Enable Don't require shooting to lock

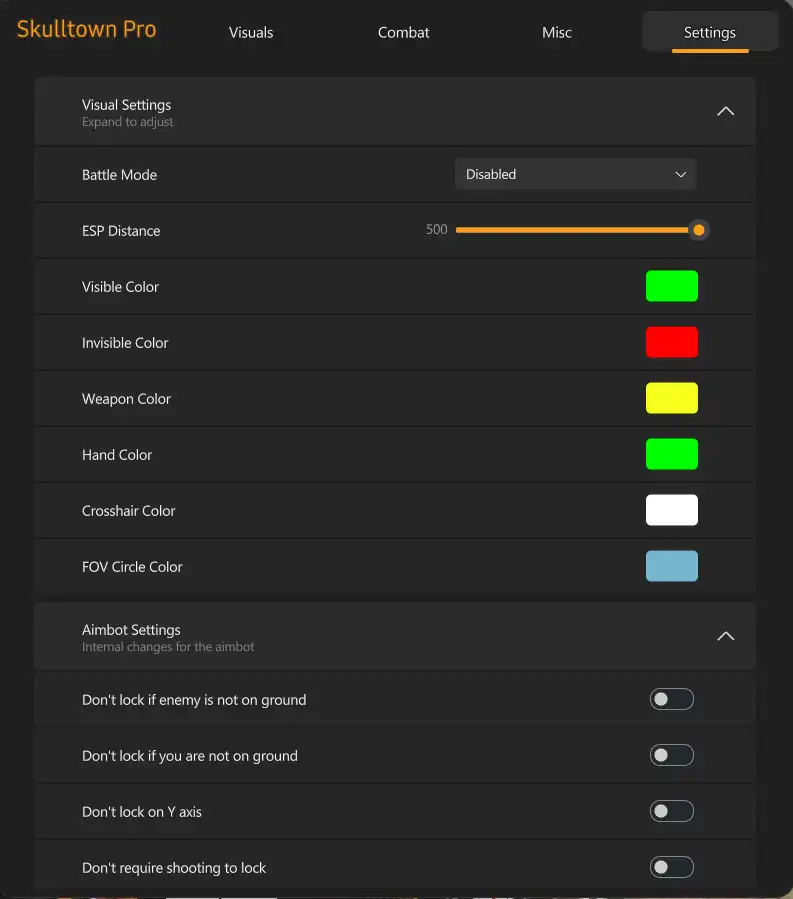(671, 868)
